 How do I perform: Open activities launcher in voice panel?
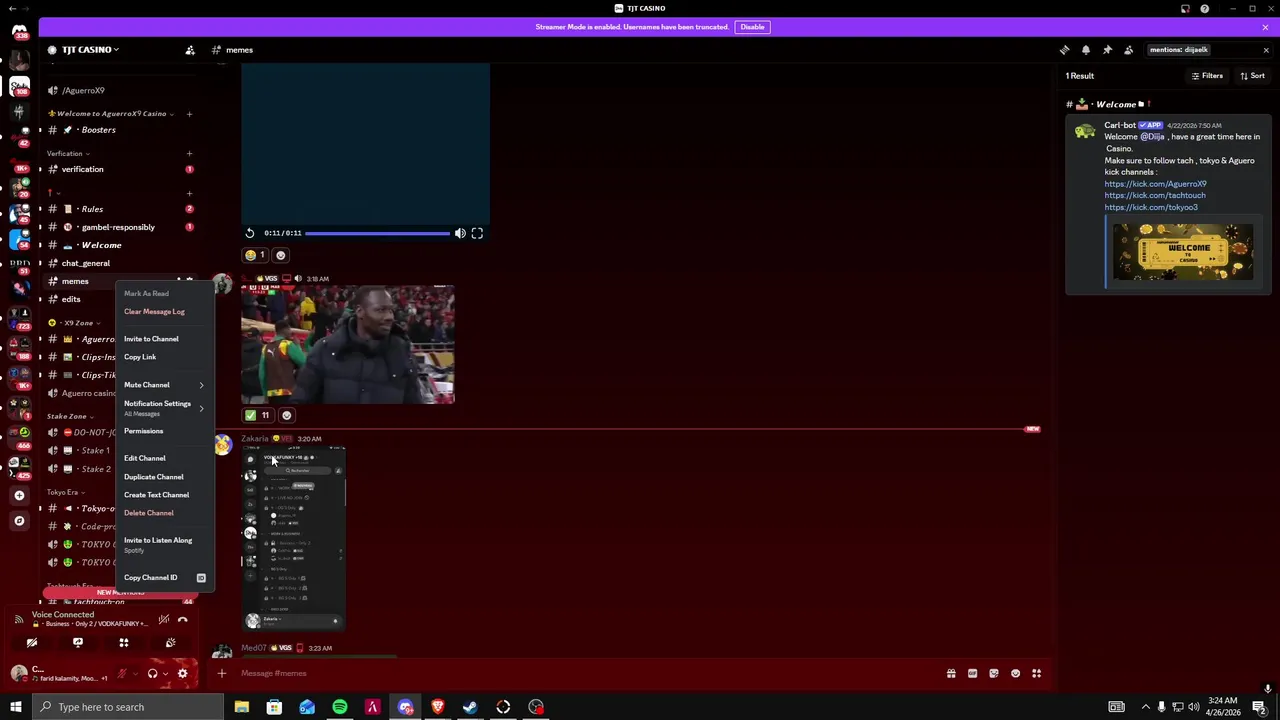[124, 643]
